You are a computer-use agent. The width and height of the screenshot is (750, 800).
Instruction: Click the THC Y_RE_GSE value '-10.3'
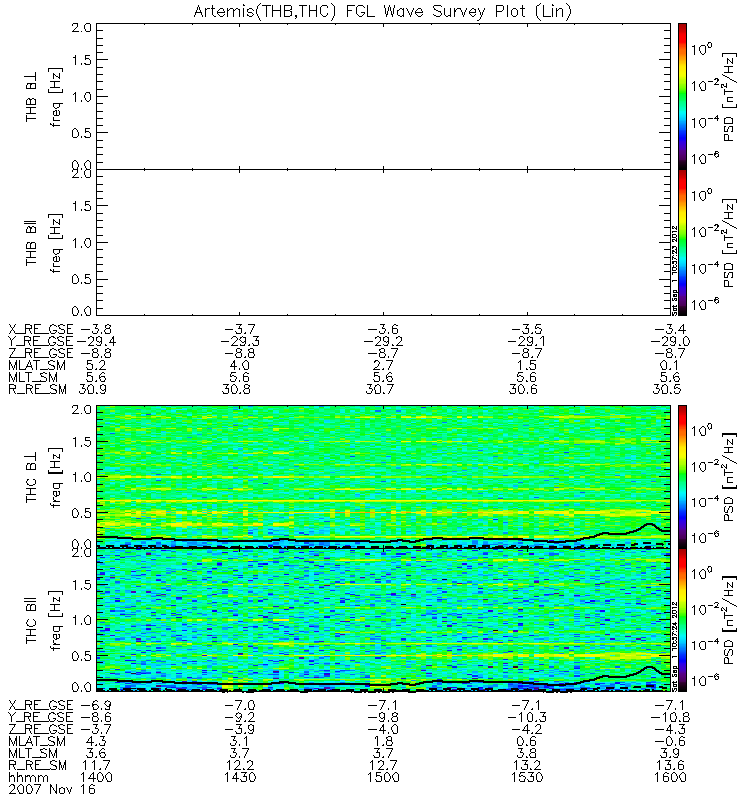(x=527, y=717)
